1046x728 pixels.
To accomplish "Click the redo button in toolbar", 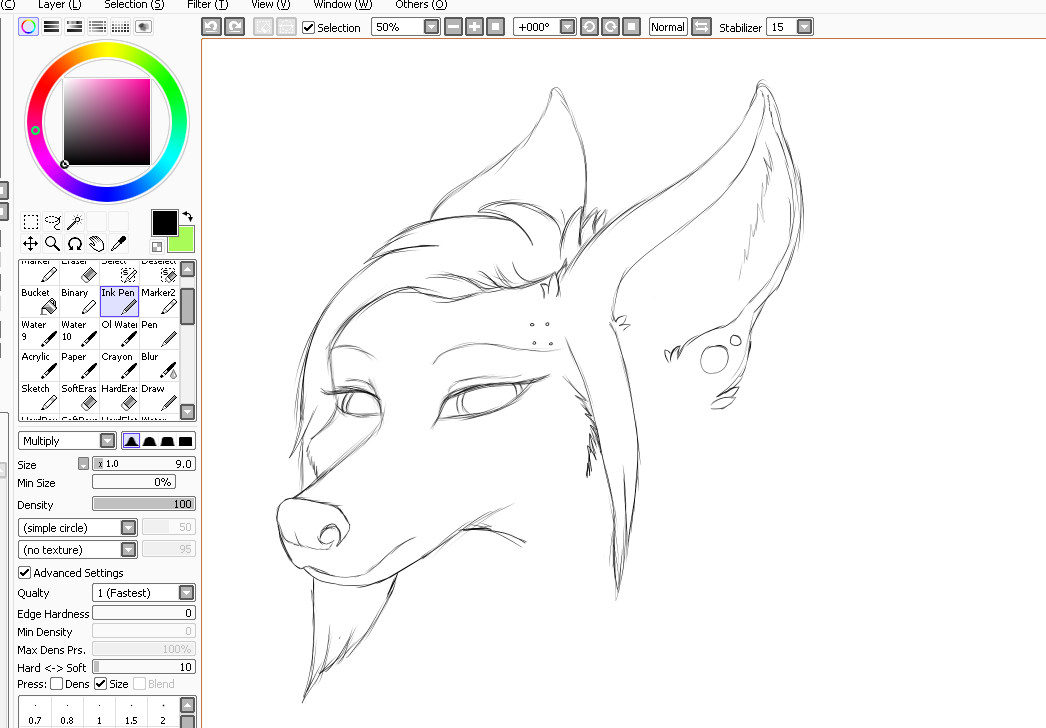I will (x=234, y=27).
